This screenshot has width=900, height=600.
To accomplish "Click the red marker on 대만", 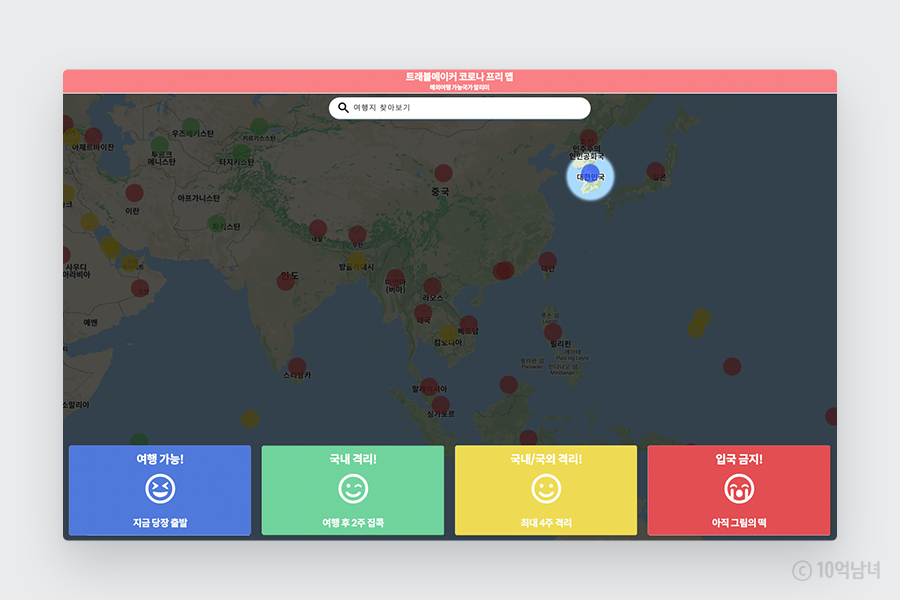I will click(548, 261).
